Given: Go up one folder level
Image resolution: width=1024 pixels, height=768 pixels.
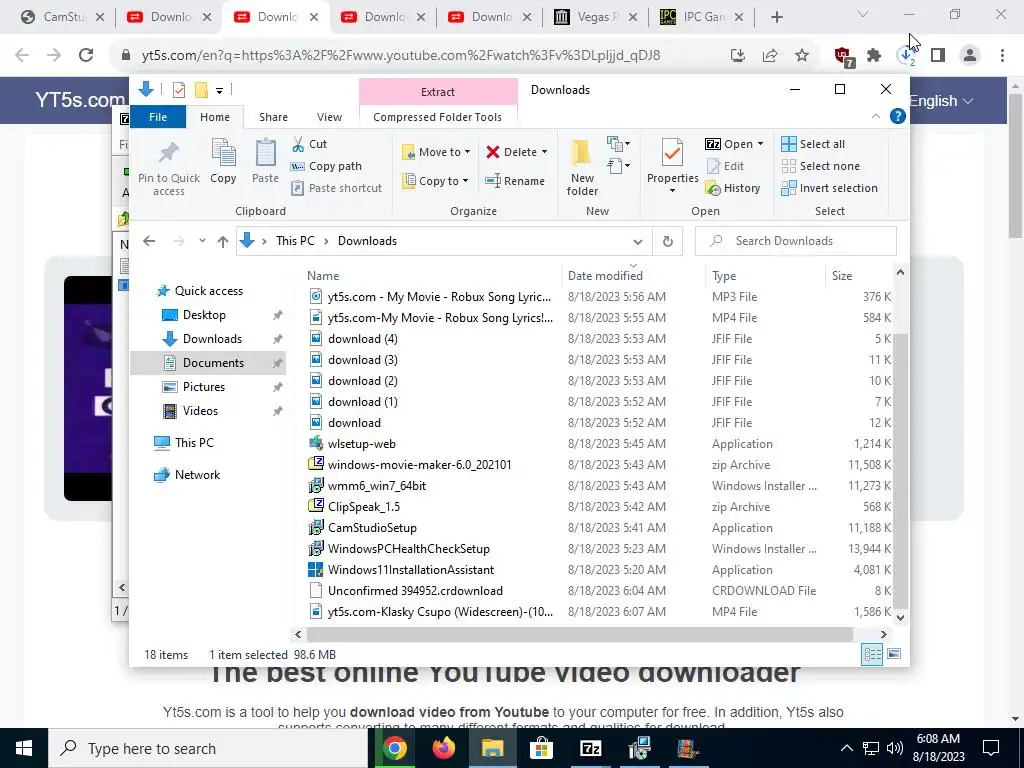Looking at the screenshot, I should 223,241.
